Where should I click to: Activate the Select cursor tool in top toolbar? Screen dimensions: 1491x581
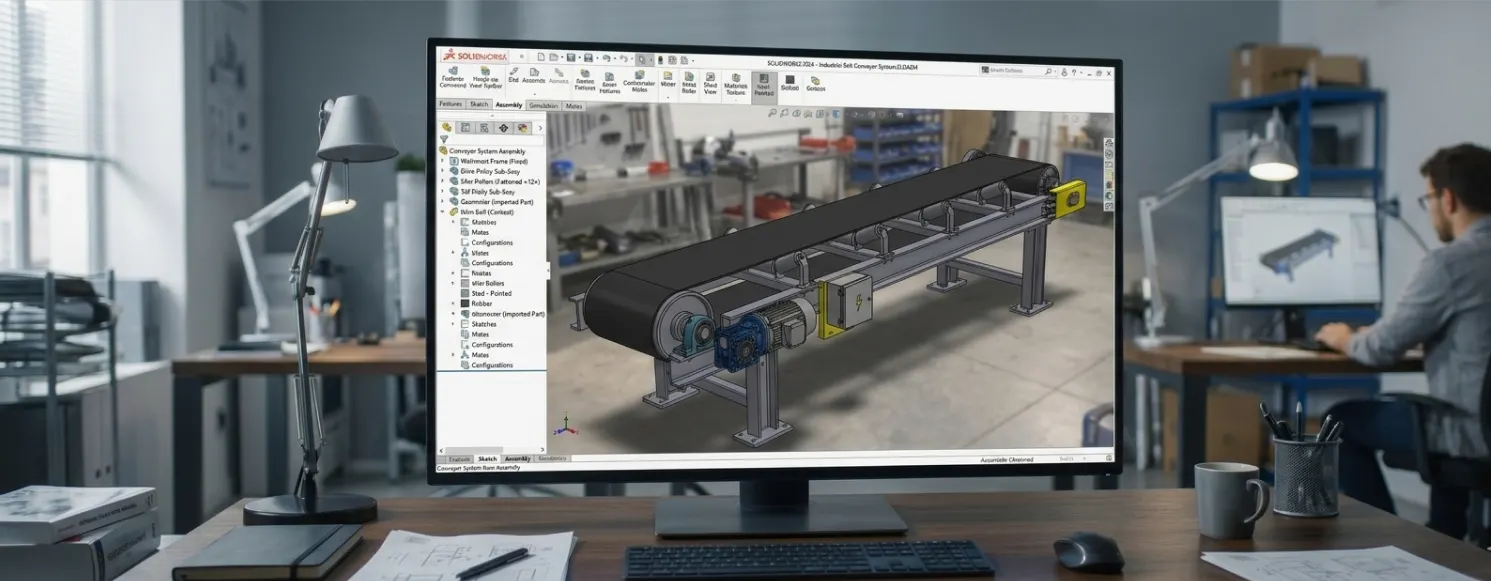[x=642, y=60]
